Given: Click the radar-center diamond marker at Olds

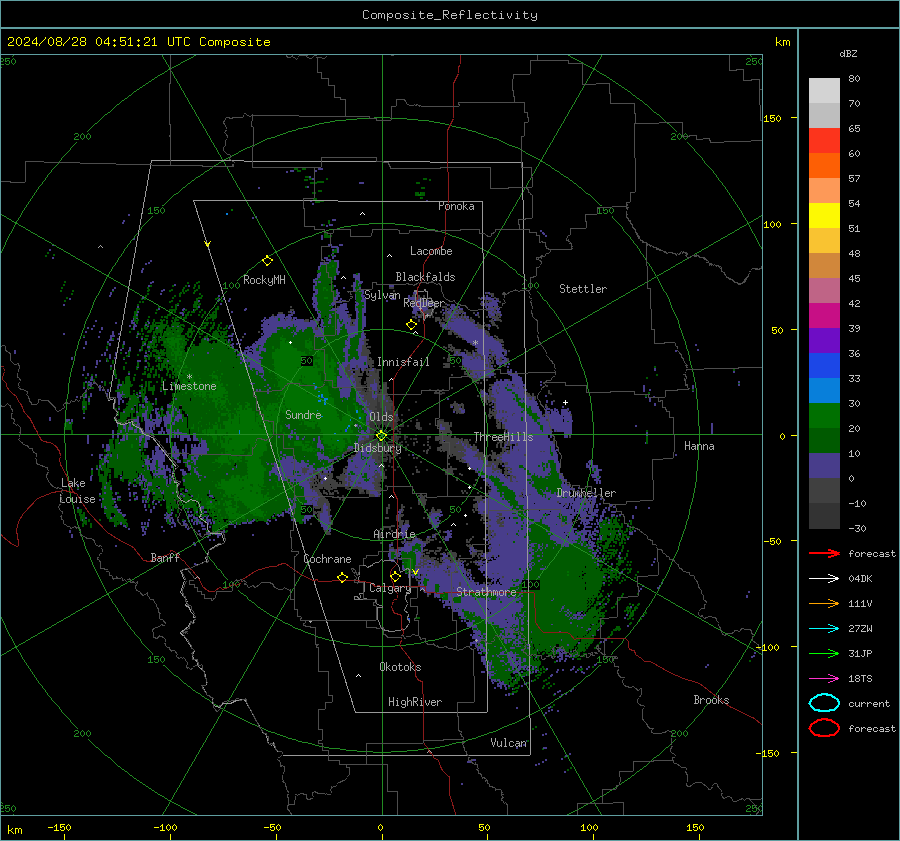Looking at the screenshot, I should pyautogui.click(x=381, y=436).
